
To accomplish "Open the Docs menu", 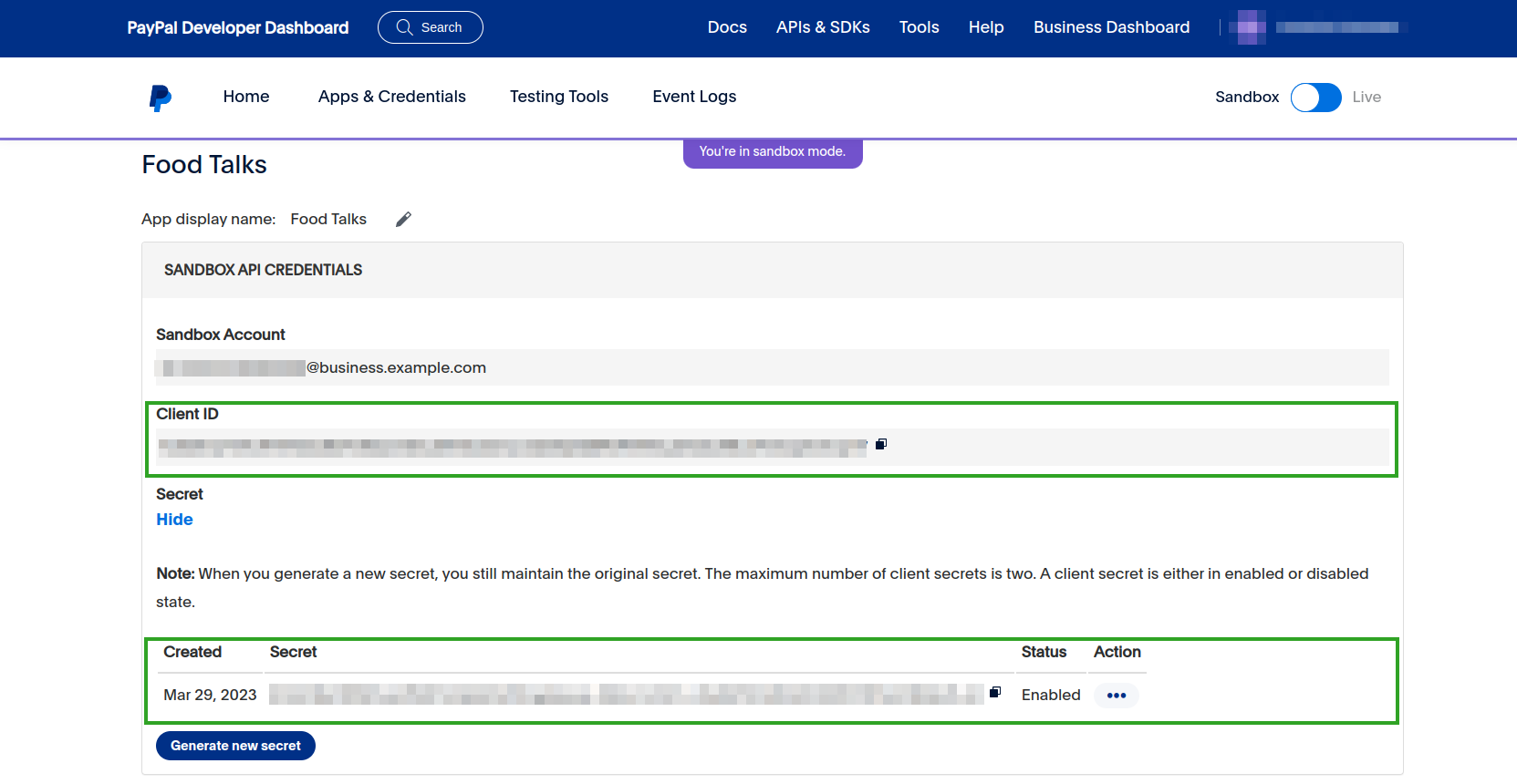I will (727, 27).
